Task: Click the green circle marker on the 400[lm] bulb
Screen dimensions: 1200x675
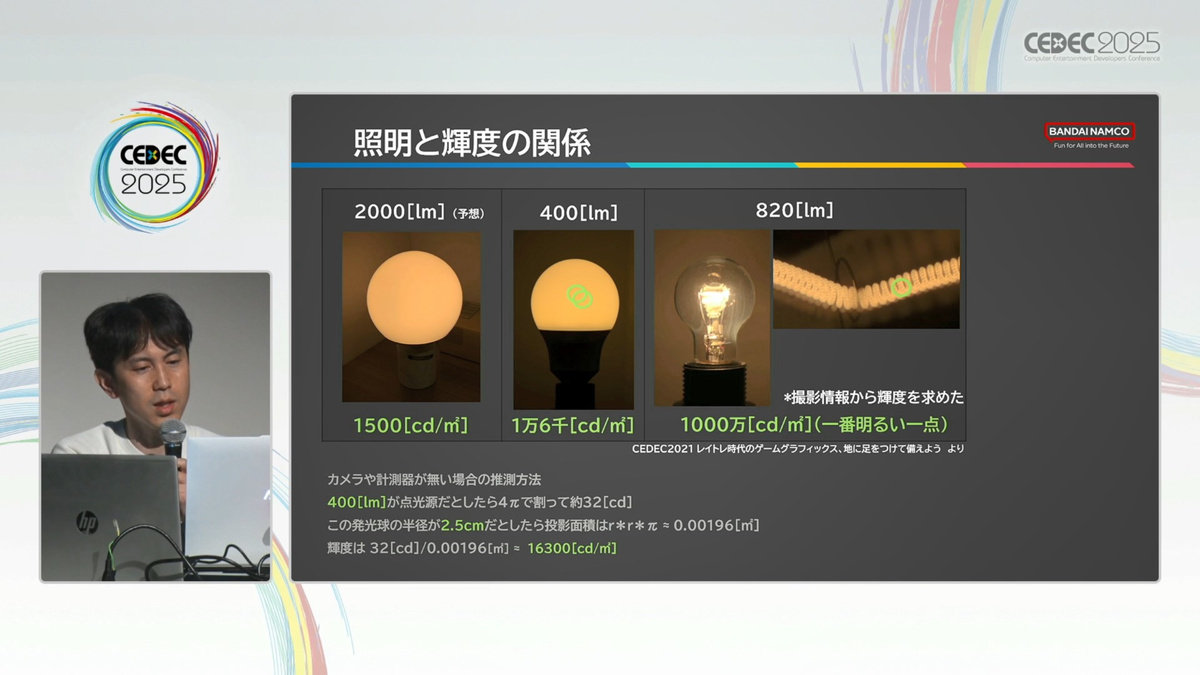Action: click(x=579, y=295)
